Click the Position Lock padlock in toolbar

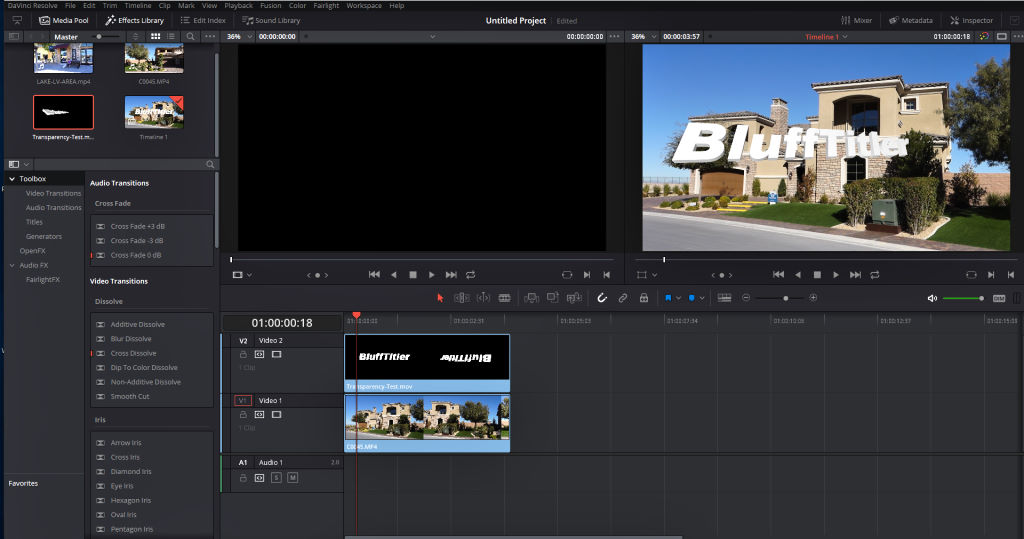click(643, 298)
